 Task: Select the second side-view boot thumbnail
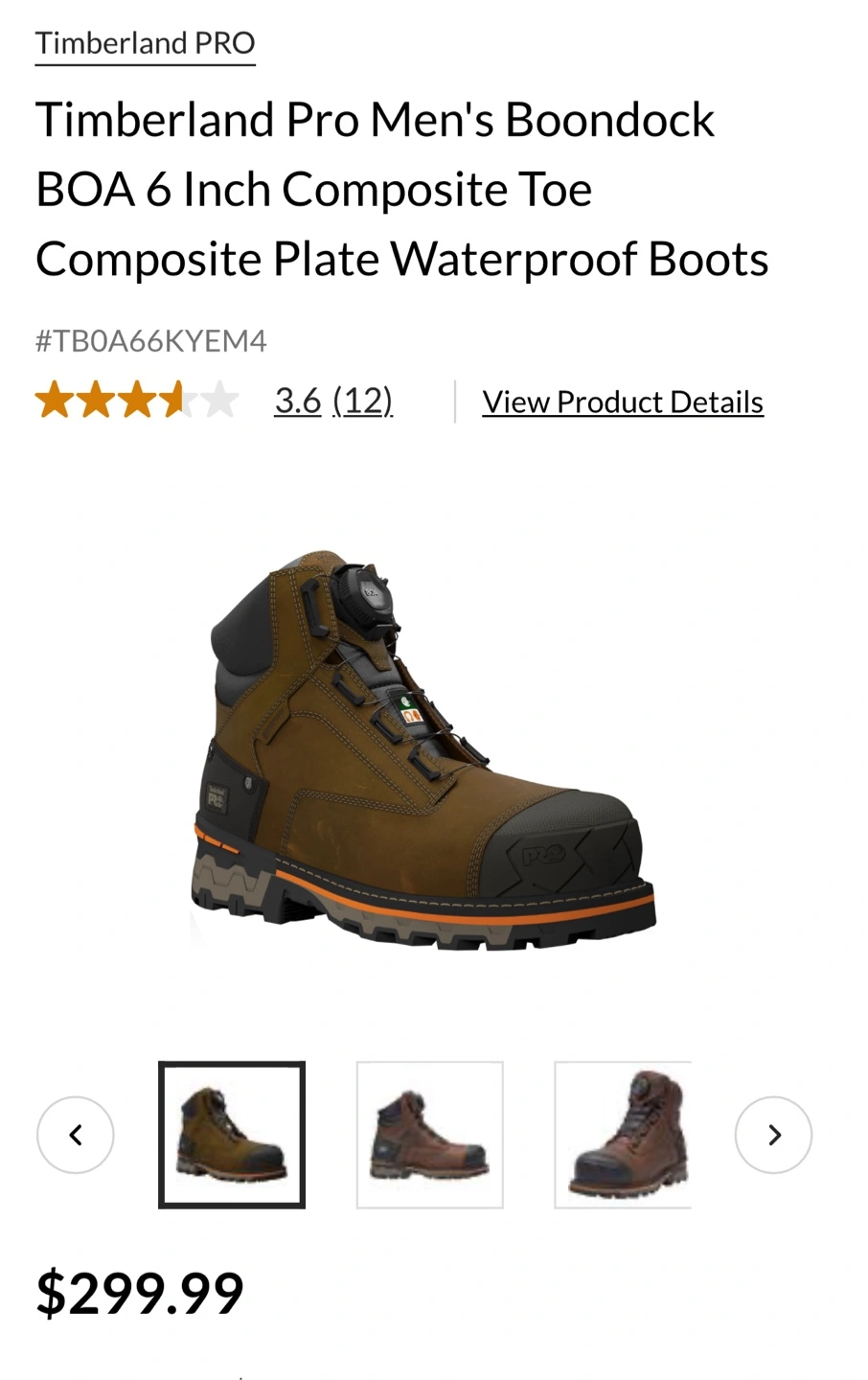point(430,1135)
